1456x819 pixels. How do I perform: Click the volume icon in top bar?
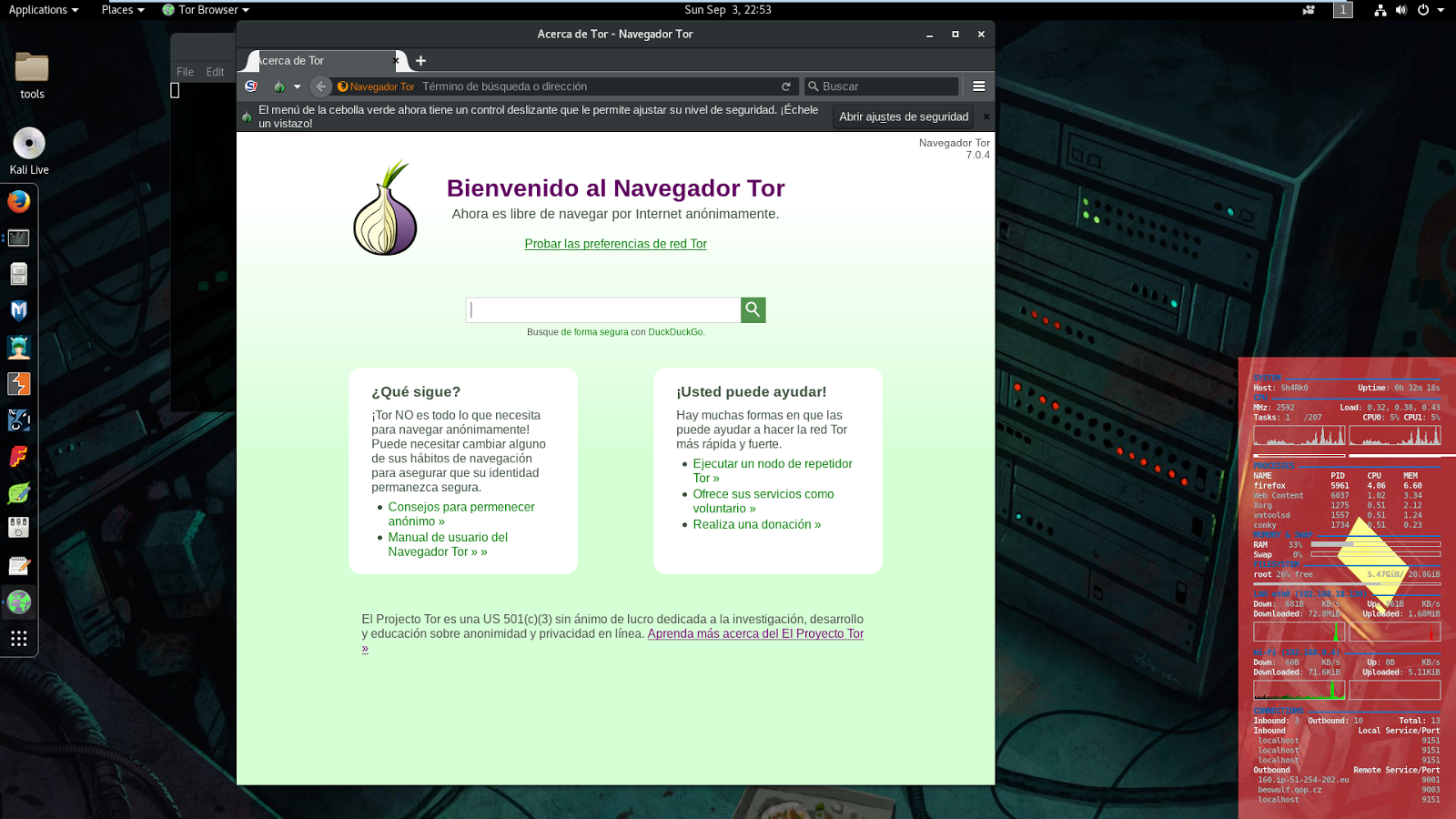pos(1401,10)
